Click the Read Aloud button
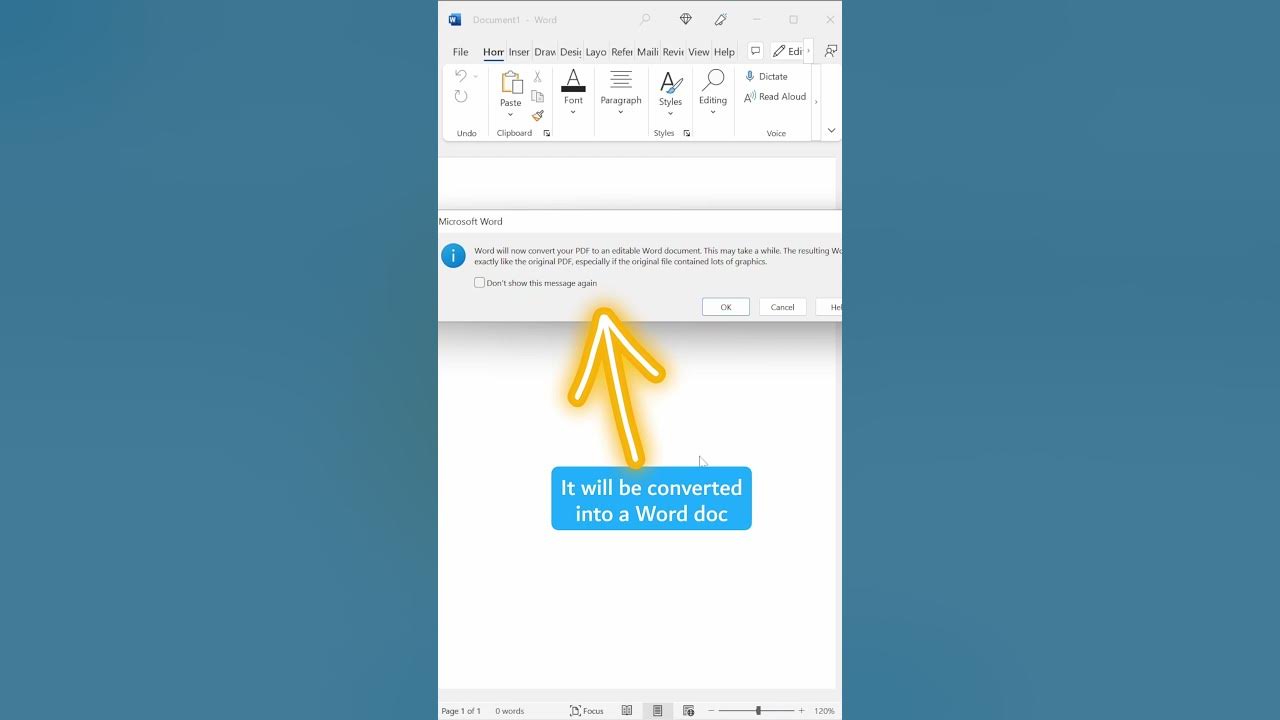 (x=775, y=97)
